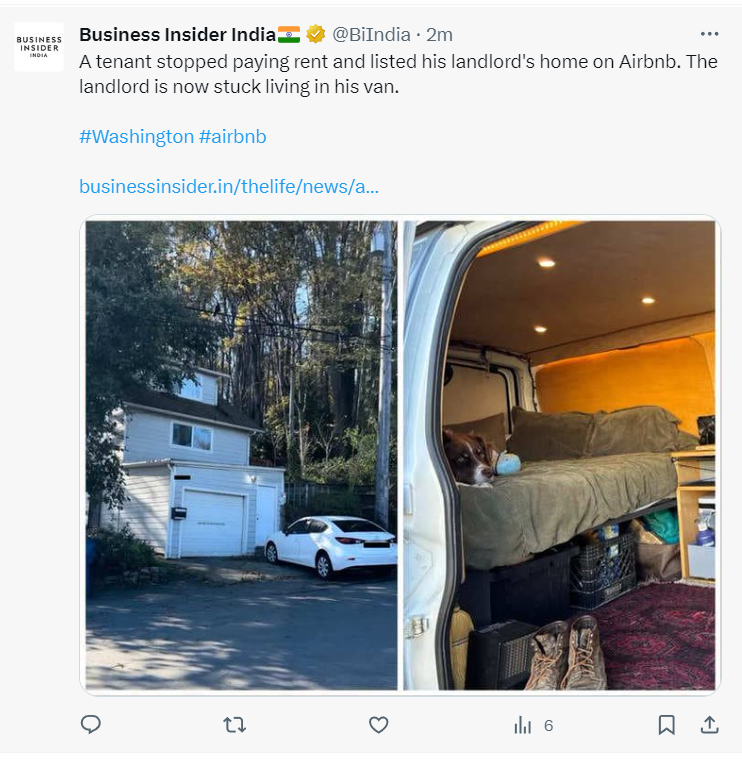Bookmark this tweet
Image resolution: width=742 pixels, height=762 pixels.
[666, 725]
